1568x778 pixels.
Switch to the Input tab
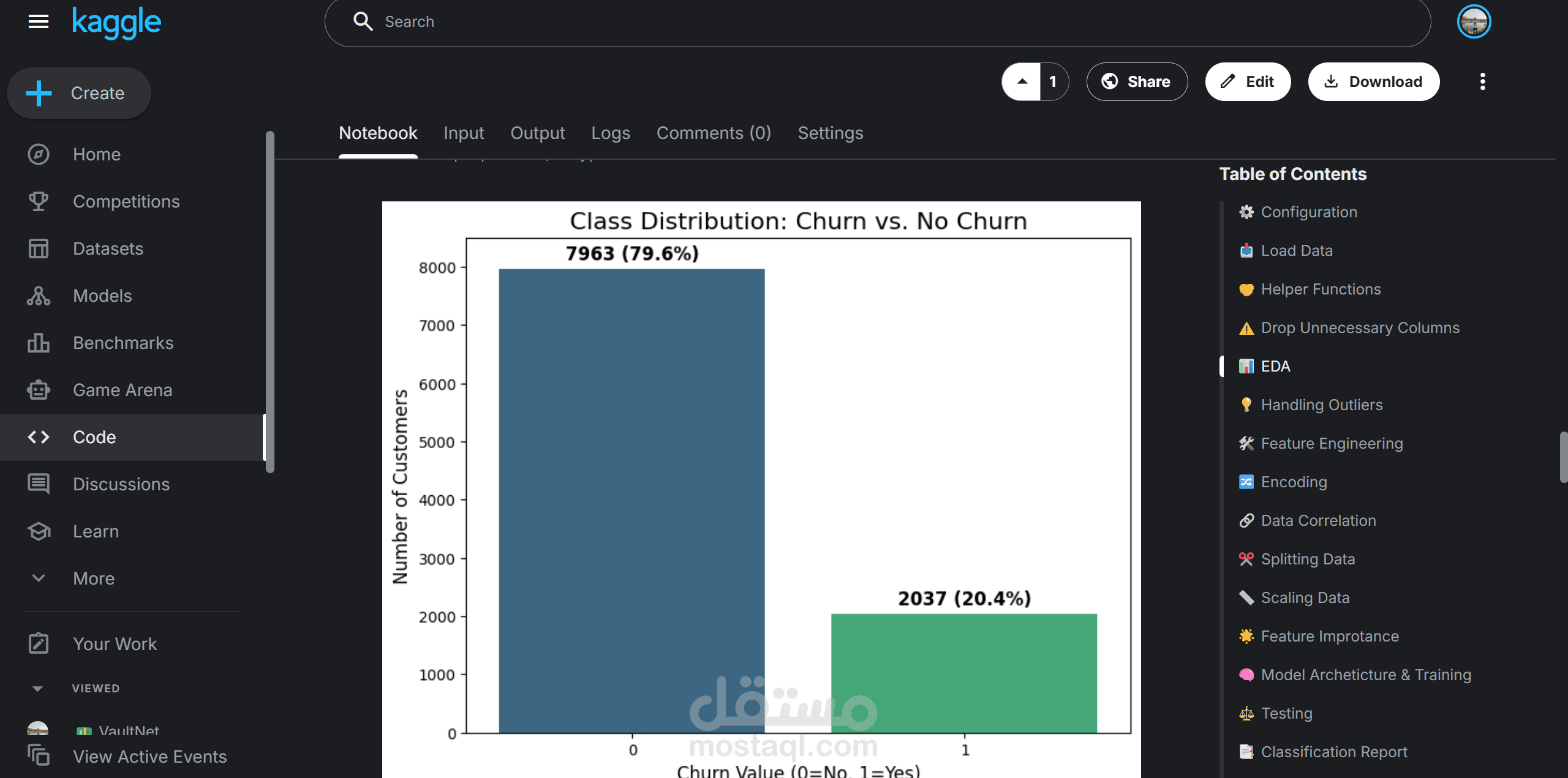(464, 133)
